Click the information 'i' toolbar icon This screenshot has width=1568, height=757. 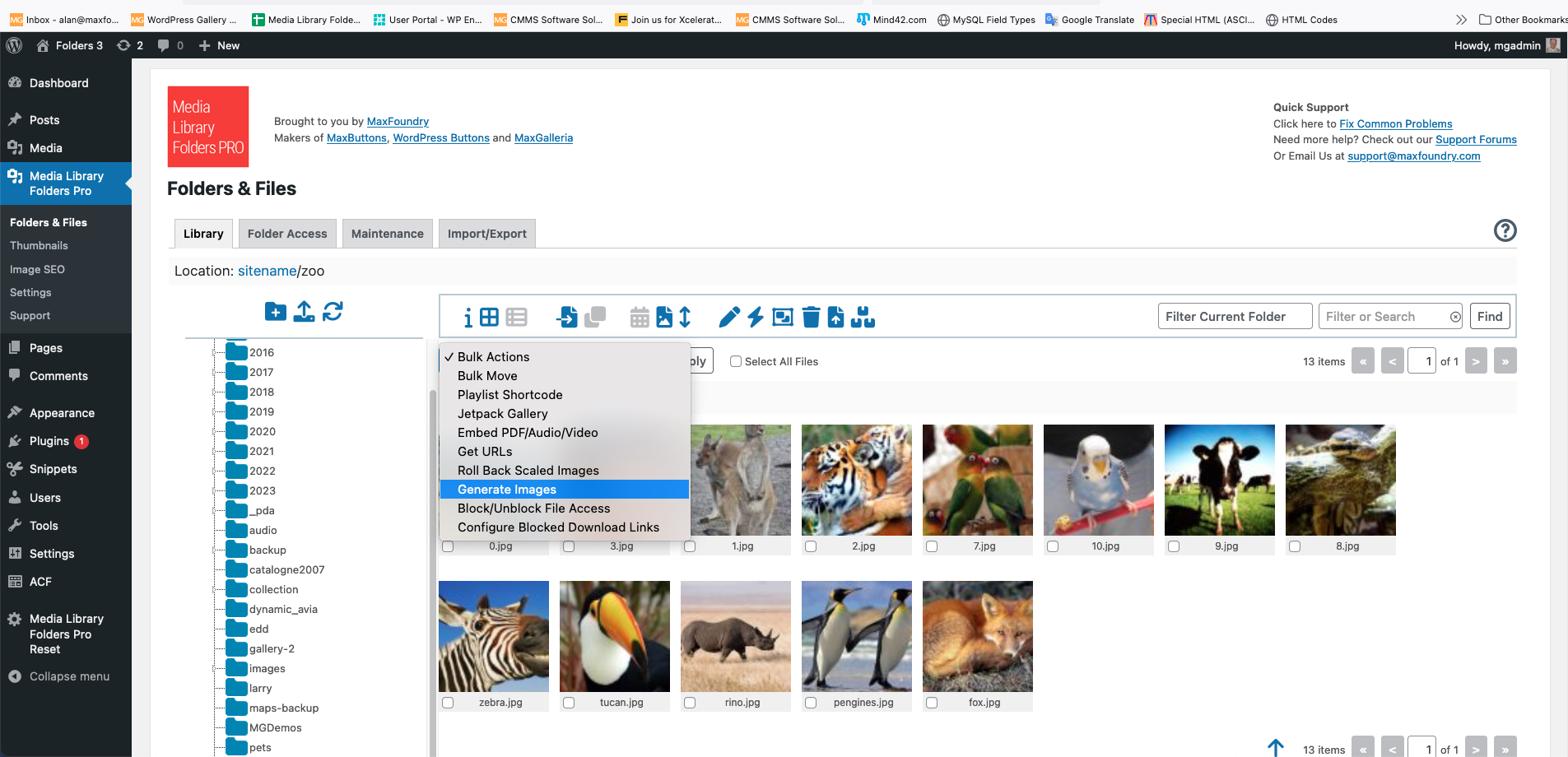pyautogui.click(x=468, y=318)
